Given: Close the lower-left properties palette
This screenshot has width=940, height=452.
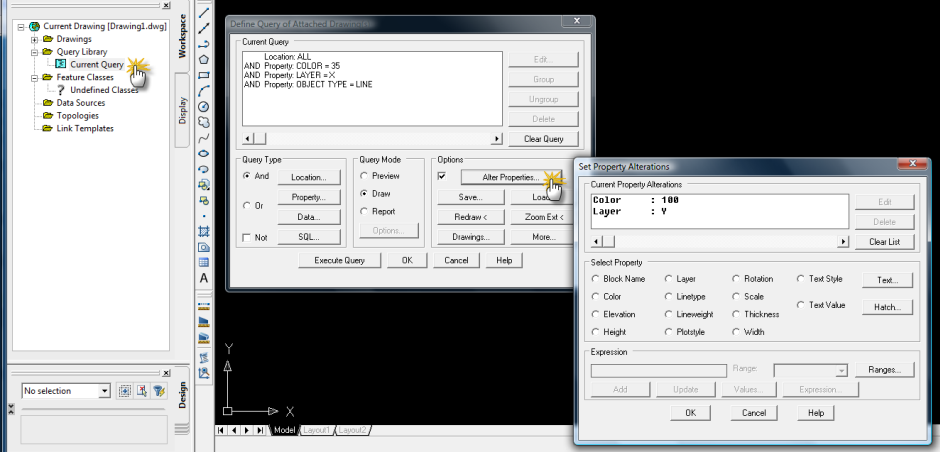Looking at the screenshot, I should (x=166, y=373).
